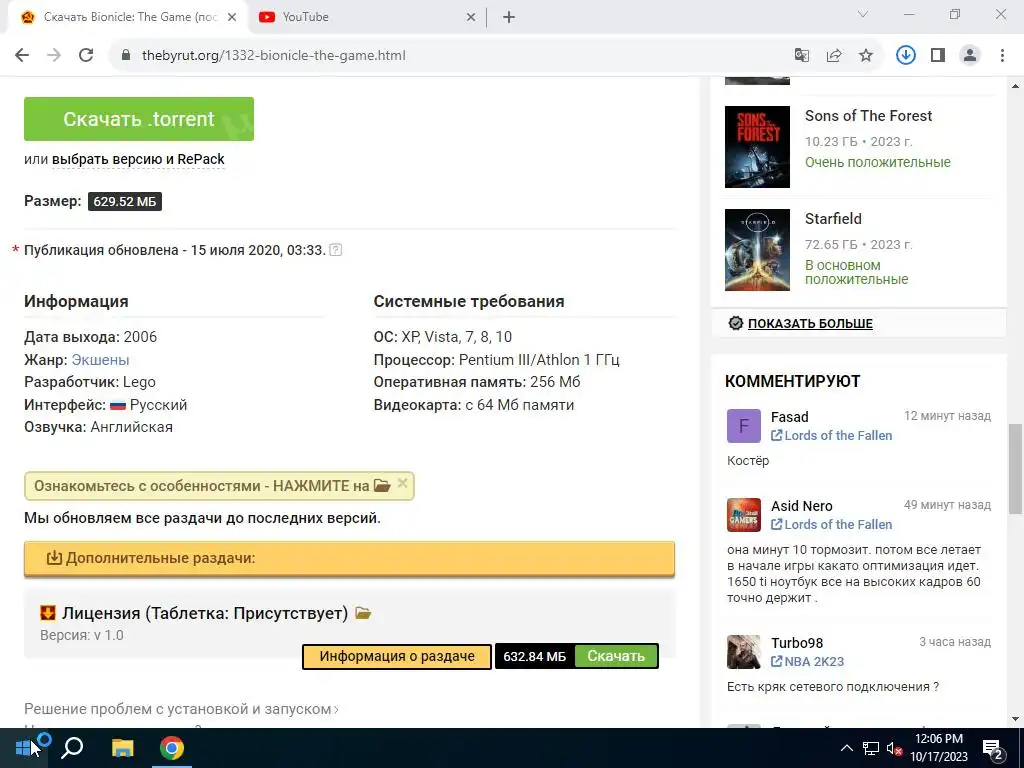The image size is (1024, 768).
Task: Click the page vertical scrollbar thumb
Action: [x=1016, y=469]
